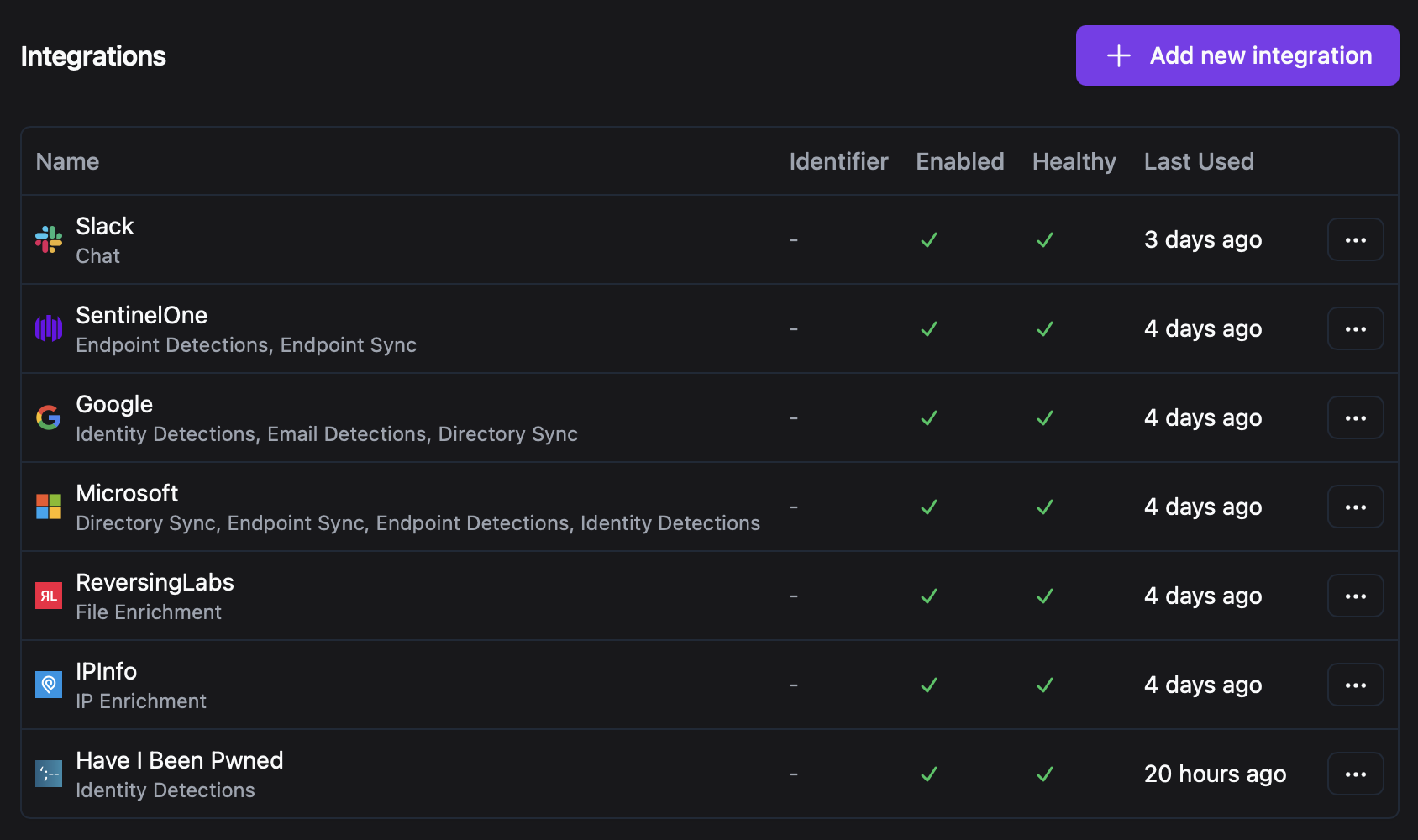The height and width of the screenshot is (840, 1418).
Task: Open the options menu for Have I Been Pwned
Action: point(1355,774)
